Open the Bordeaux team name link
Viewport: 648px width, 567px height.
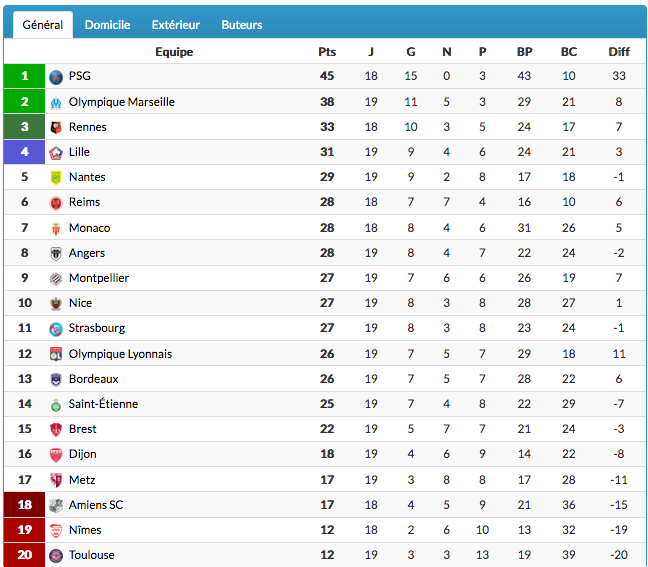[93, 379]
